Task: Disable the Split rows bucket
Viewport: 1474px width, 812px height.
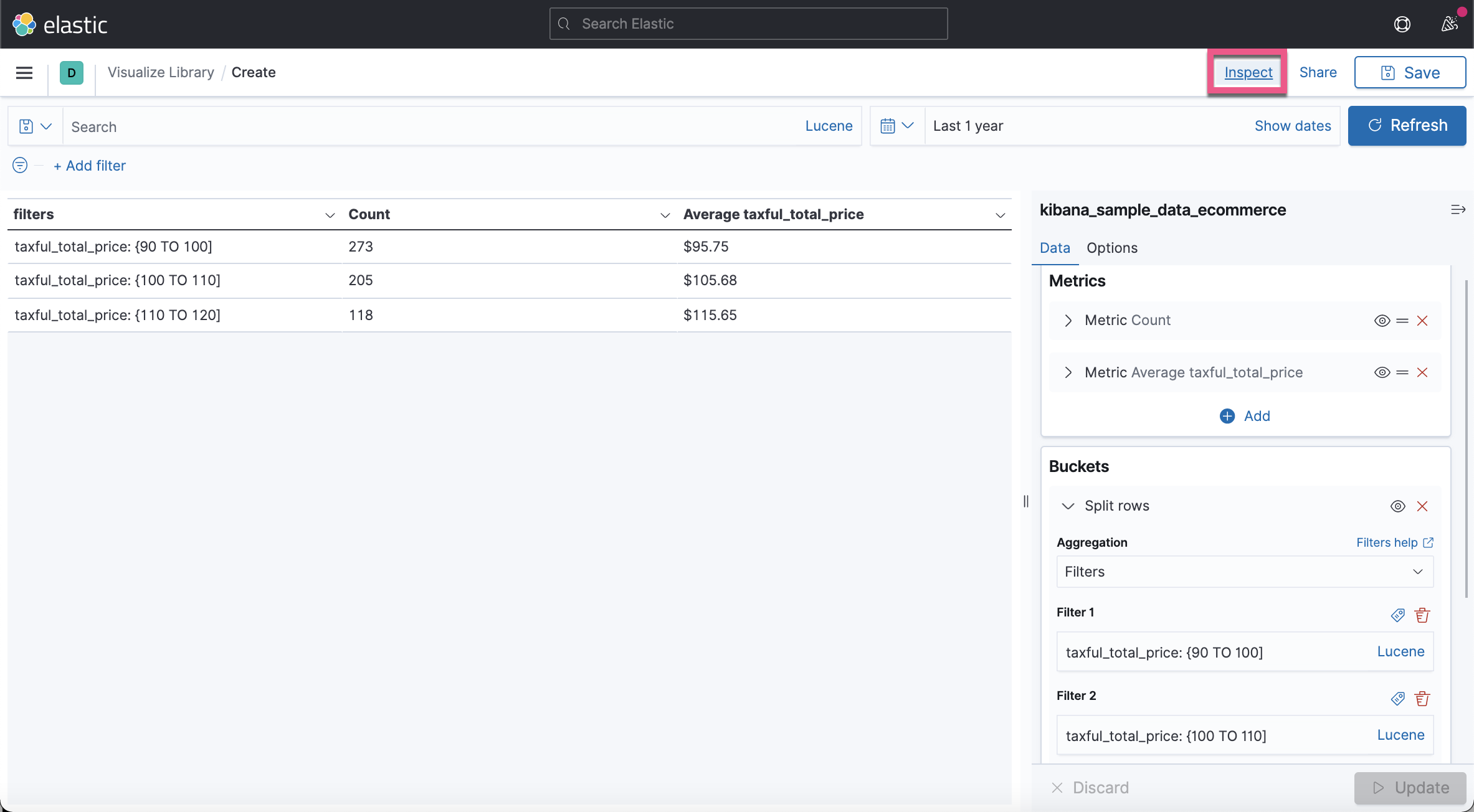Action: (x=1397, y=506)
